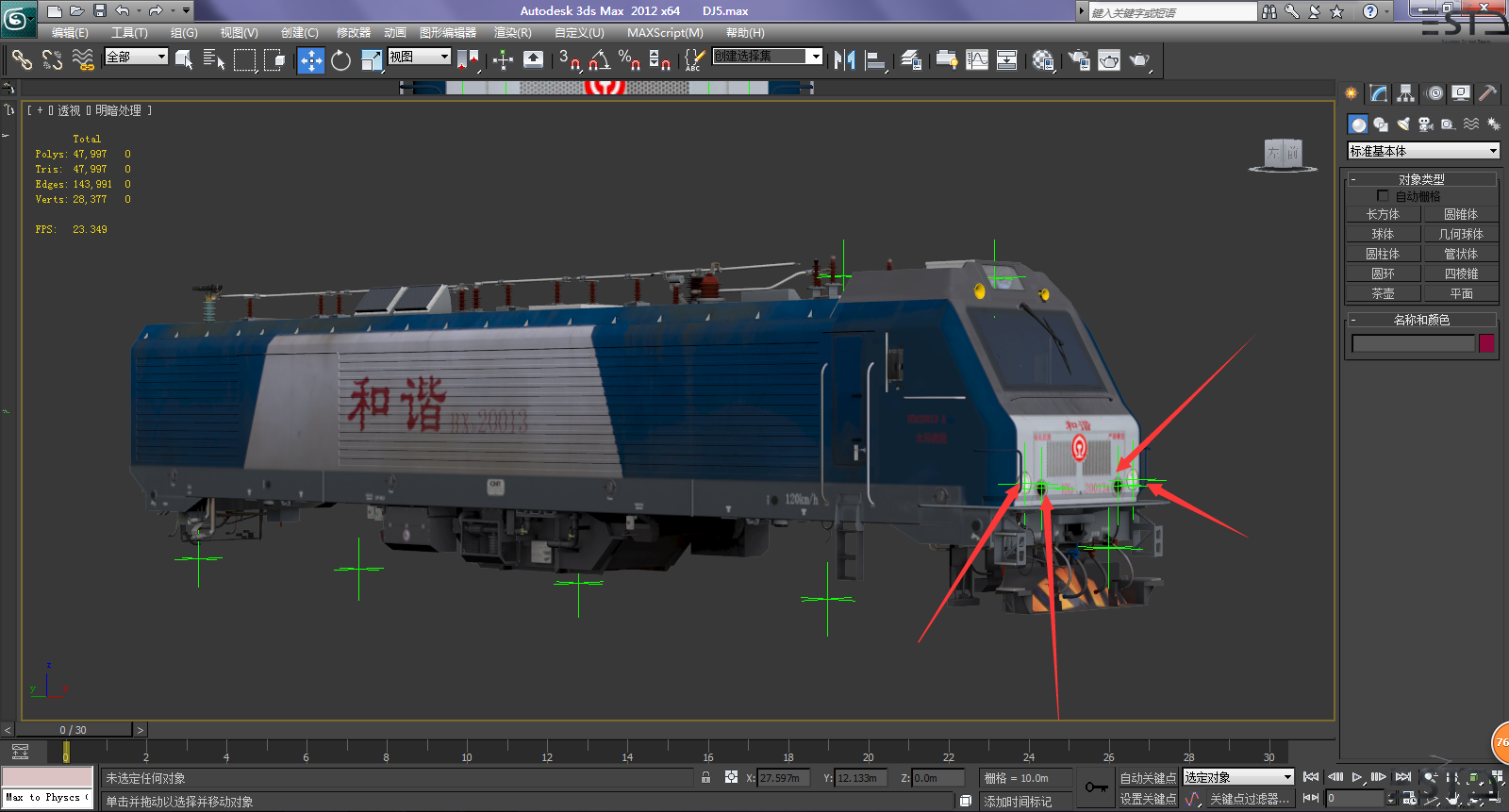This screenshot has height=812, width=1509.
Task: Toggle Angle Snap
Action: tap(599, 60)
